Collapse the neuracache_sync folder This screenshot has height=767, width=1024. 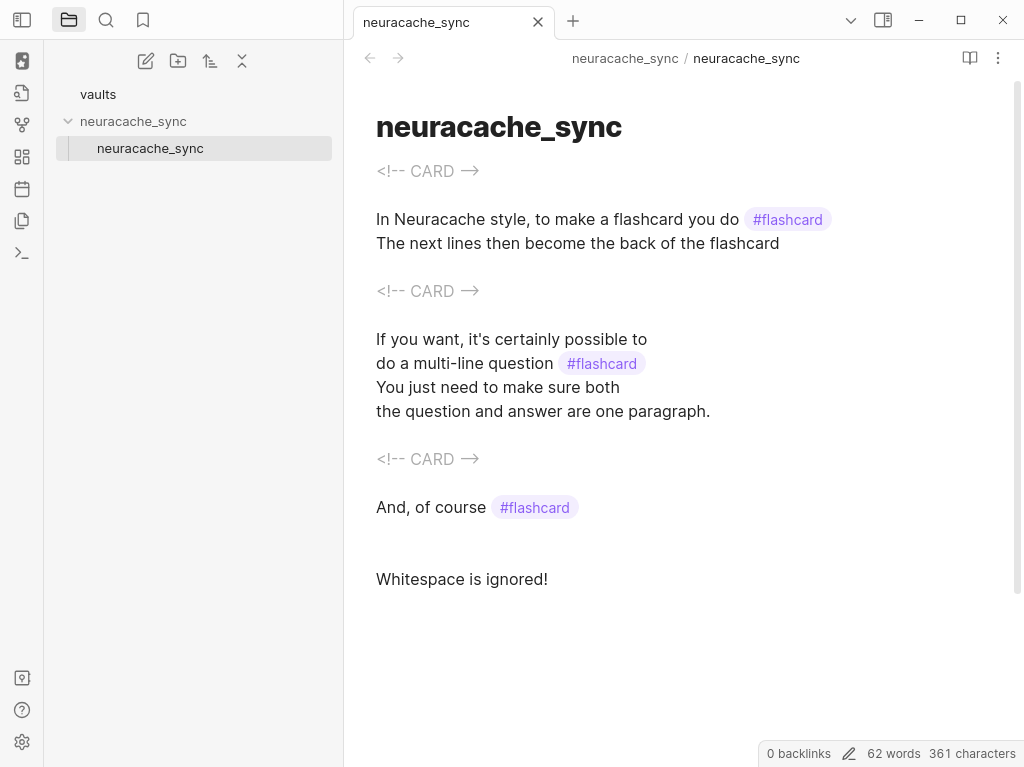click(x=68, y=121)
